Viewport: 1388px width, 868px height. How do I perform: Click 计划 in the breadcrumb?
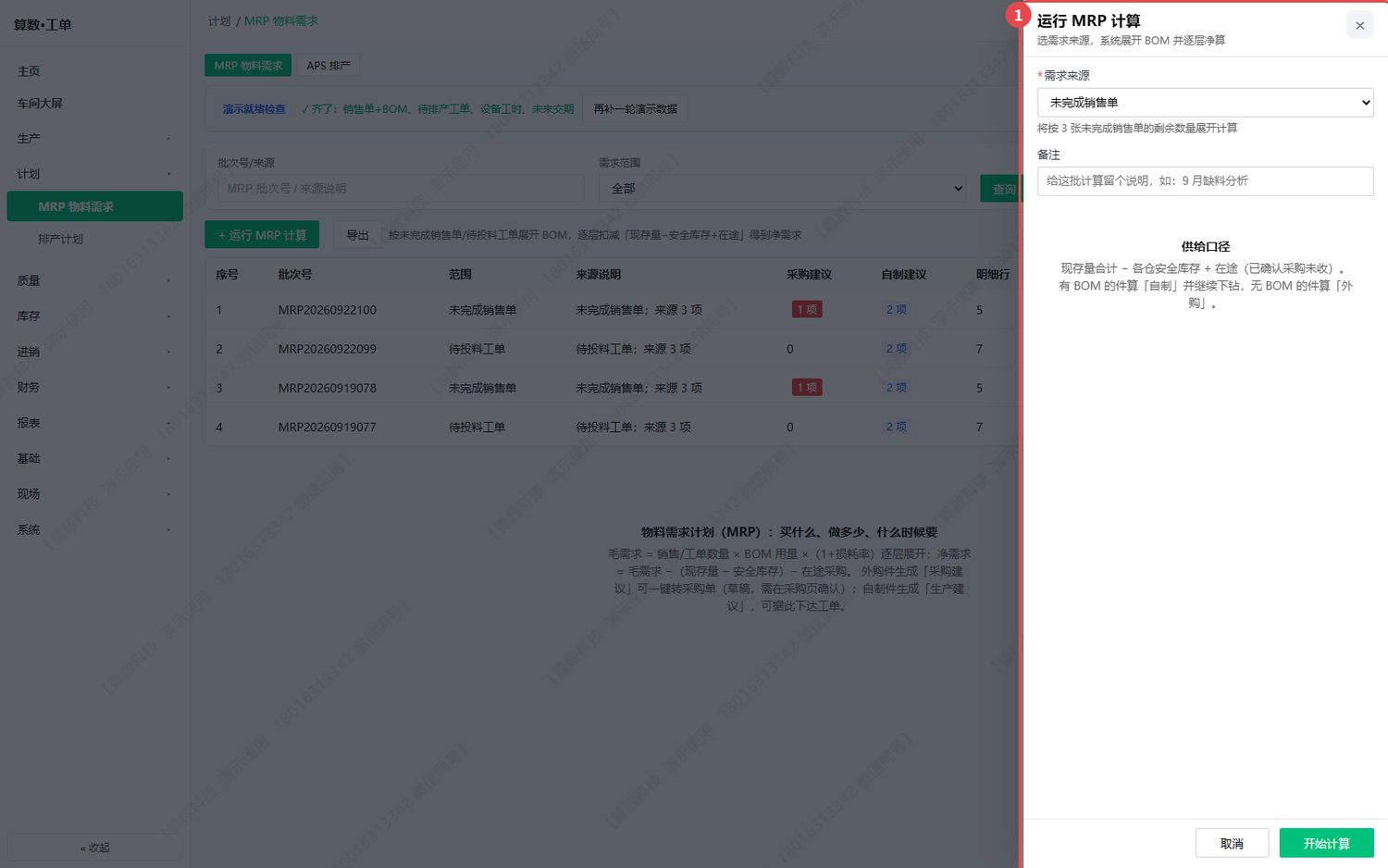point(219,21)
